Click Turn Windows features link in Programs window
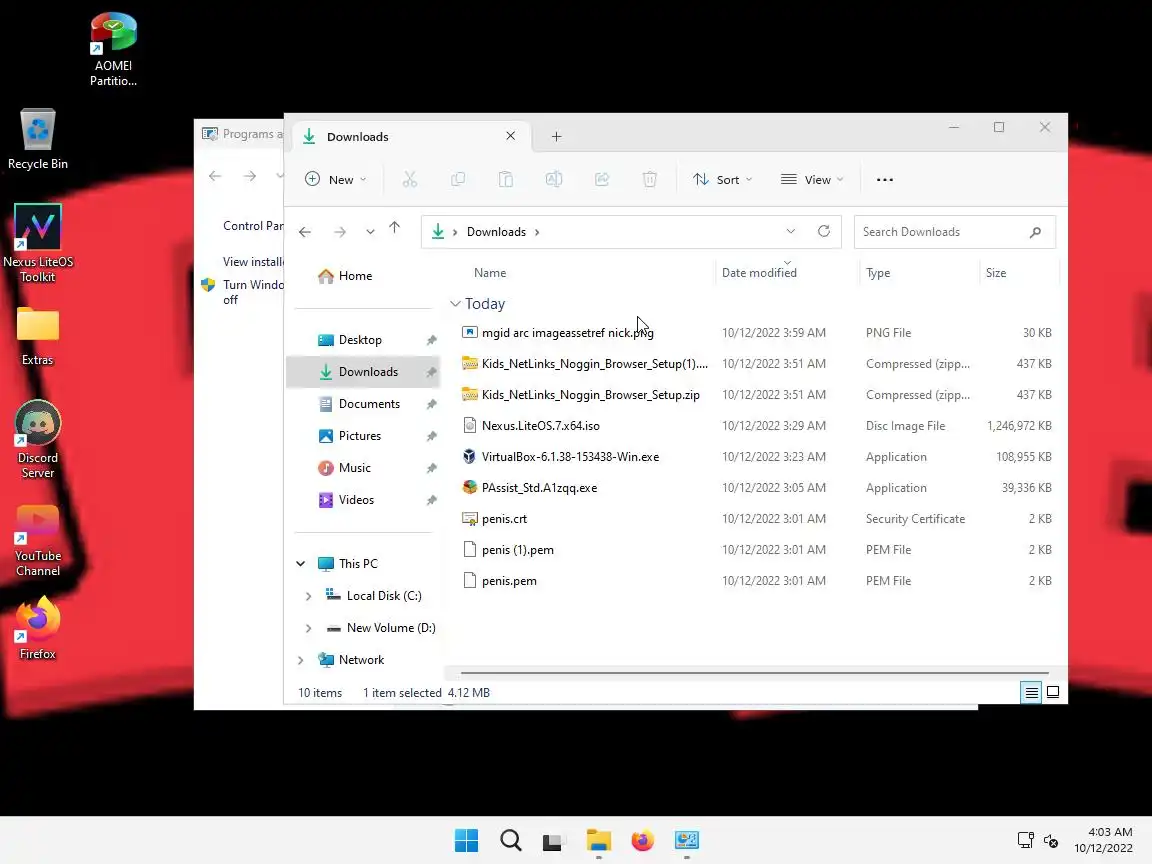Image resolution: width=1152 pixels, height=864 pixels. point(253,292)
